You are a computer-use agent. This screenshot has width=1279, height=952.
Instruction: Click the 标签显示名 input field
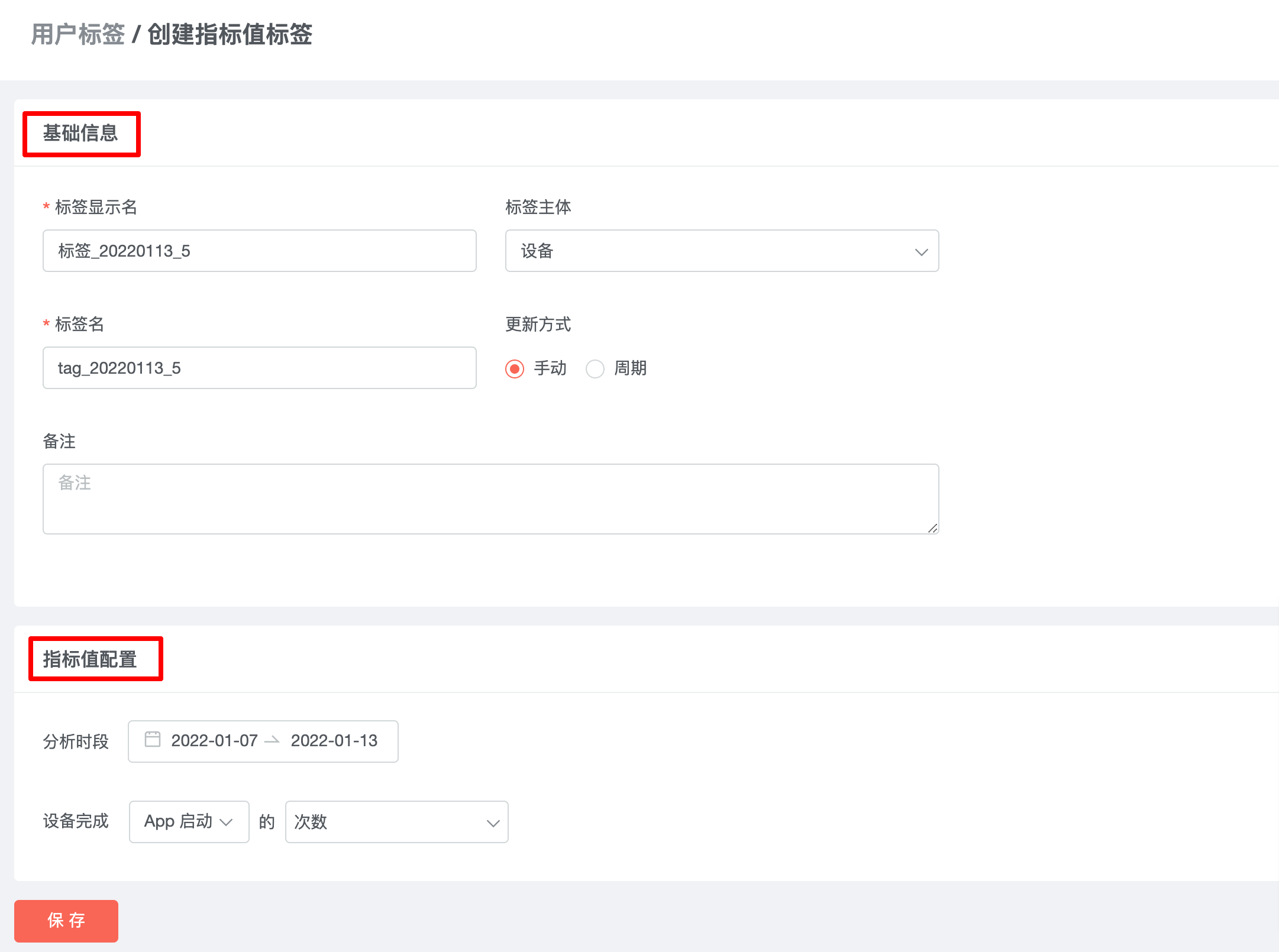(x=260, y=251)
